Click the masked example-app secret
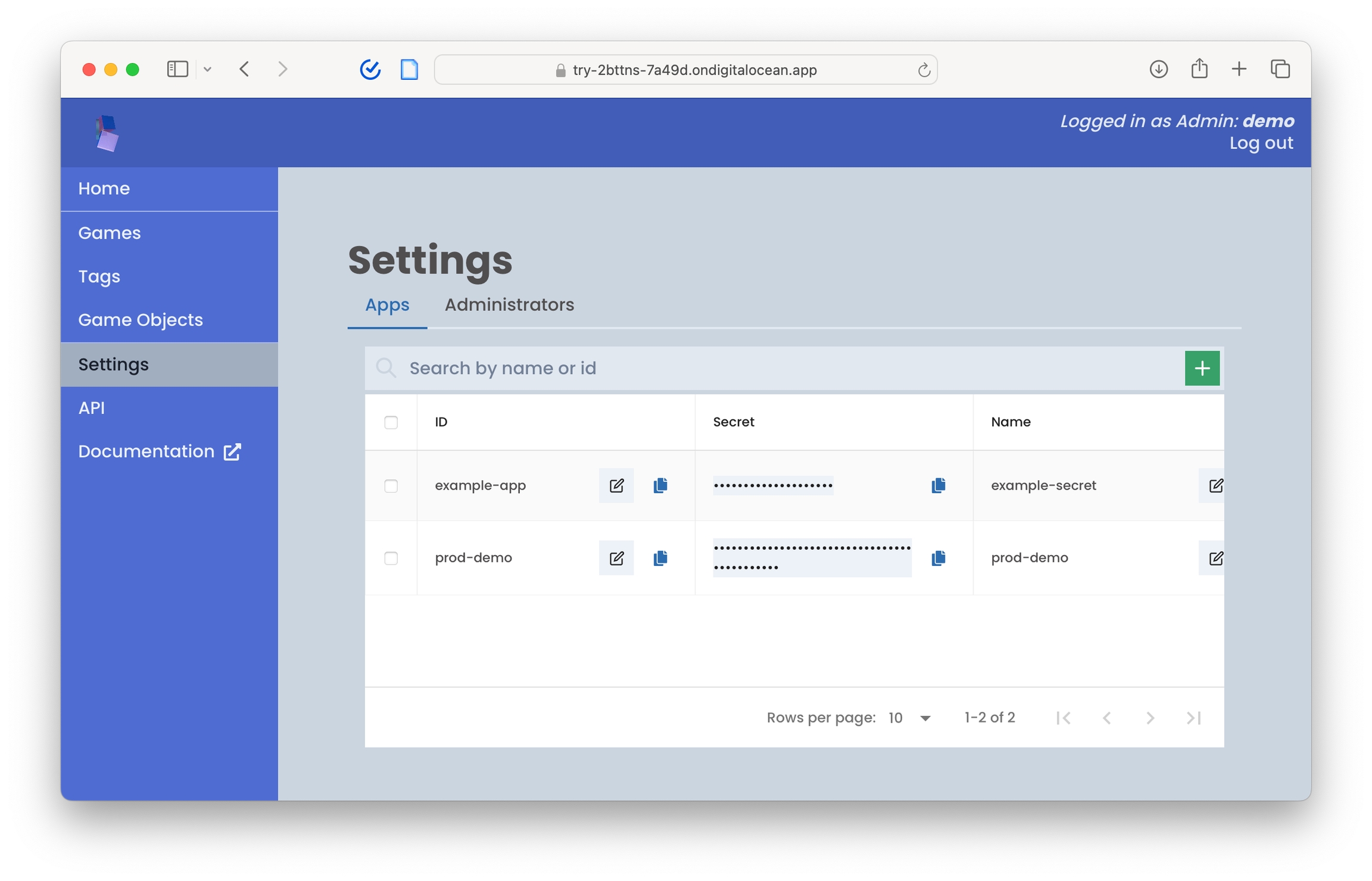 [773, 486]
